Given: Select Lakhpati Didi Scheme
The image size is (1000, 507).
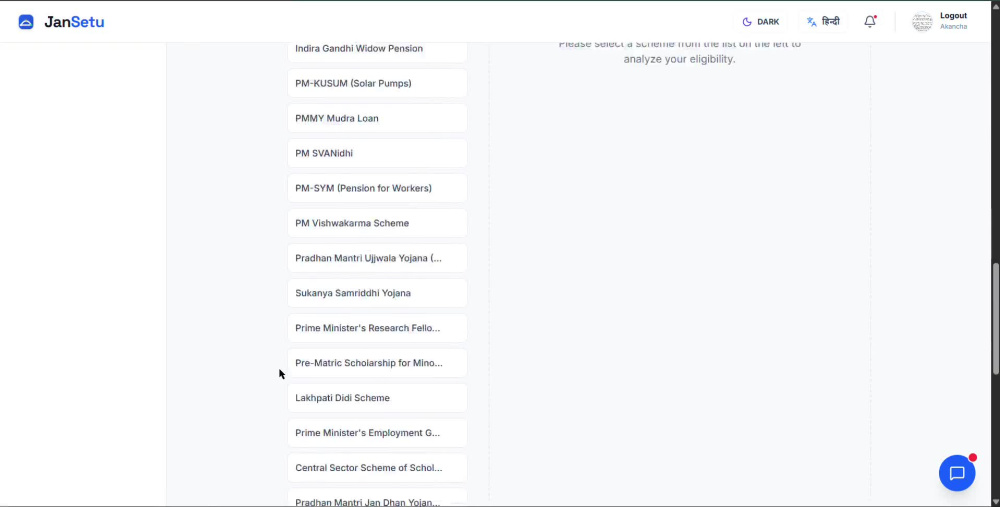Looking at the screenshot, I should coord(377,398).
